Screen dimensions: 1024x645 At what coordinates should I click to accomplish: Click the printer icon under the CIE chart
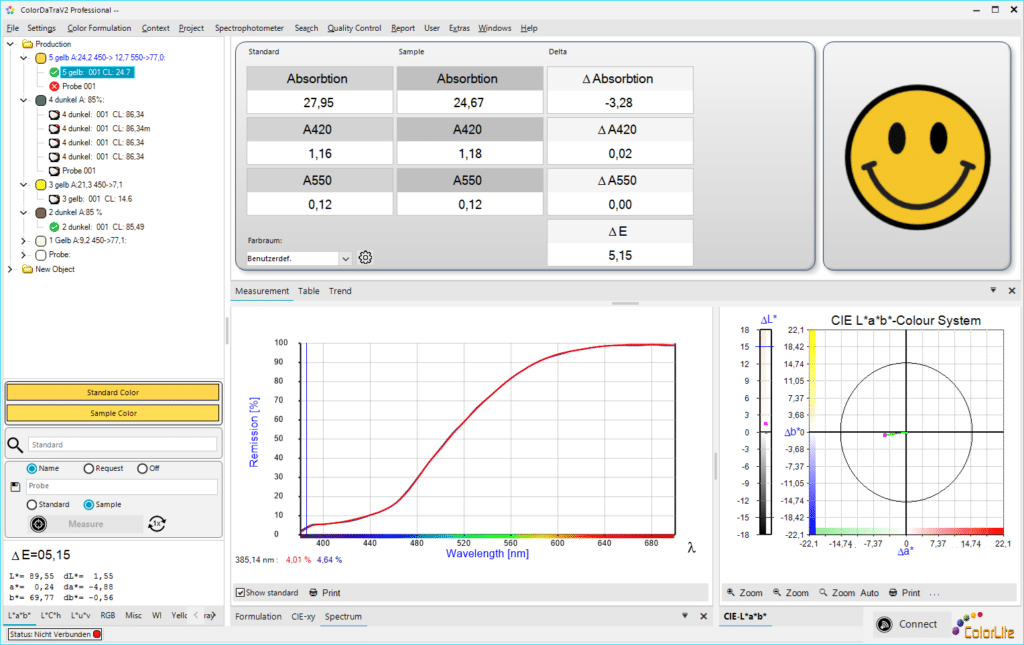coord(893,593)
